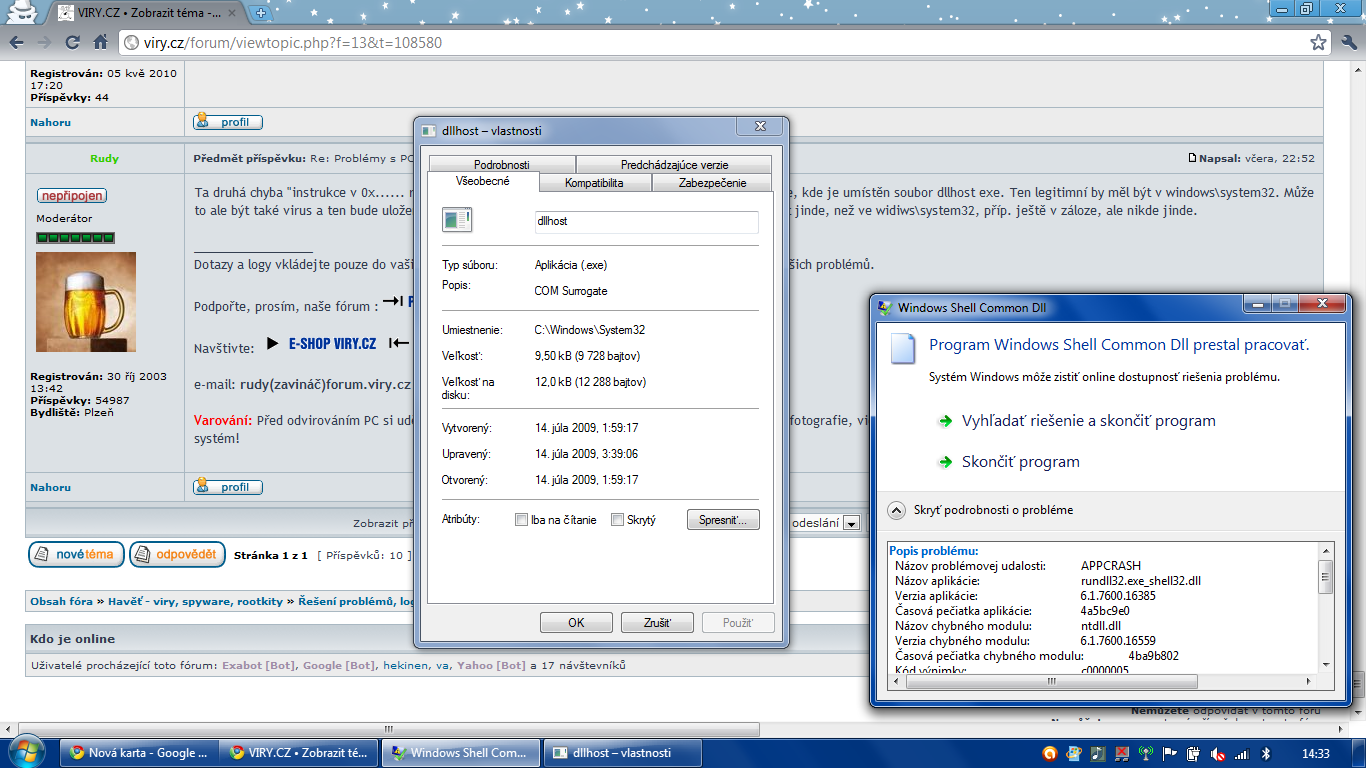Open advanced attributes via 'Spresniť...'

click(723, 520)
